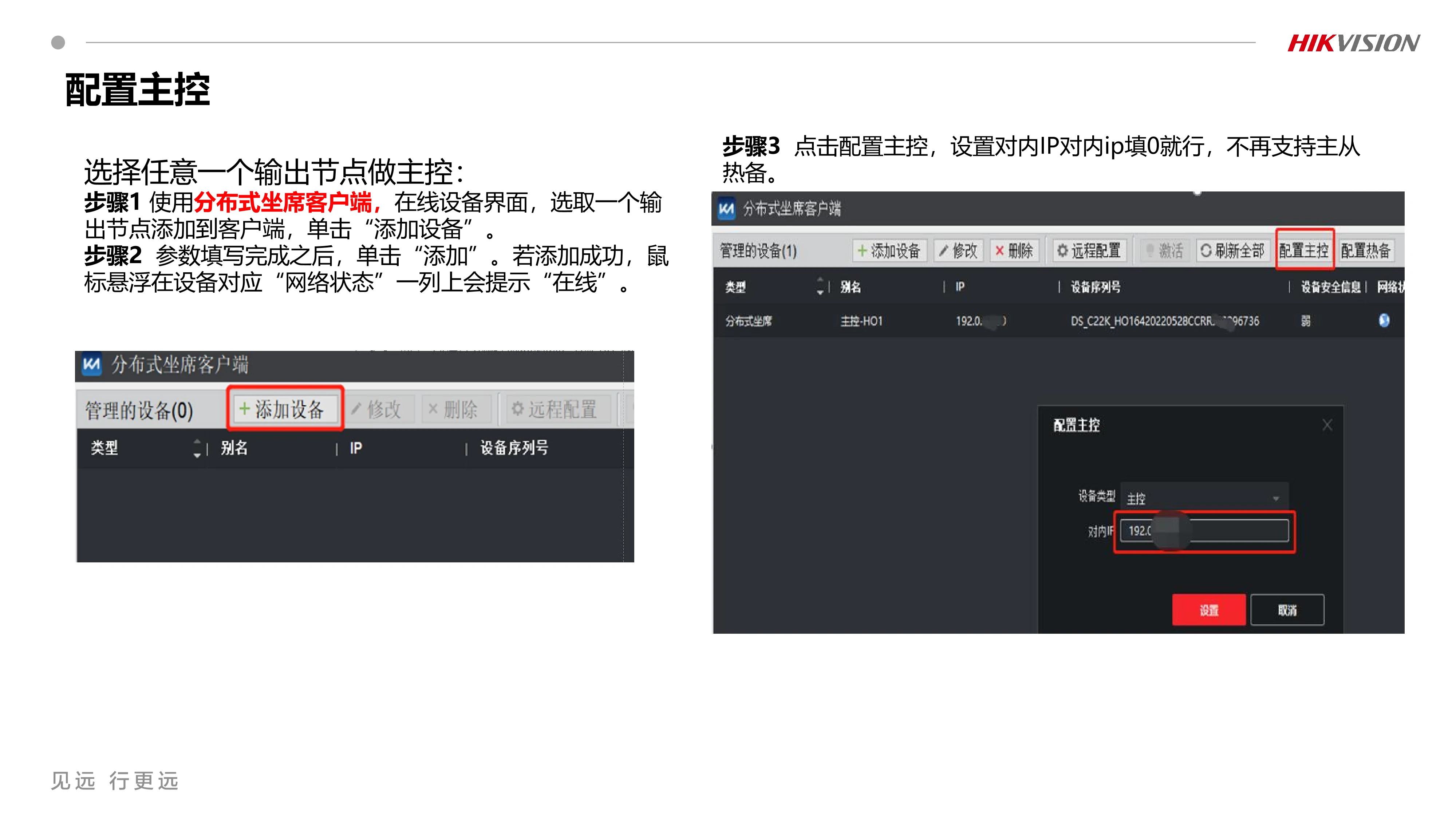Open the 配置主控 toolbar button
The width and height of the screenshot is (1456, 819).
1304,250
